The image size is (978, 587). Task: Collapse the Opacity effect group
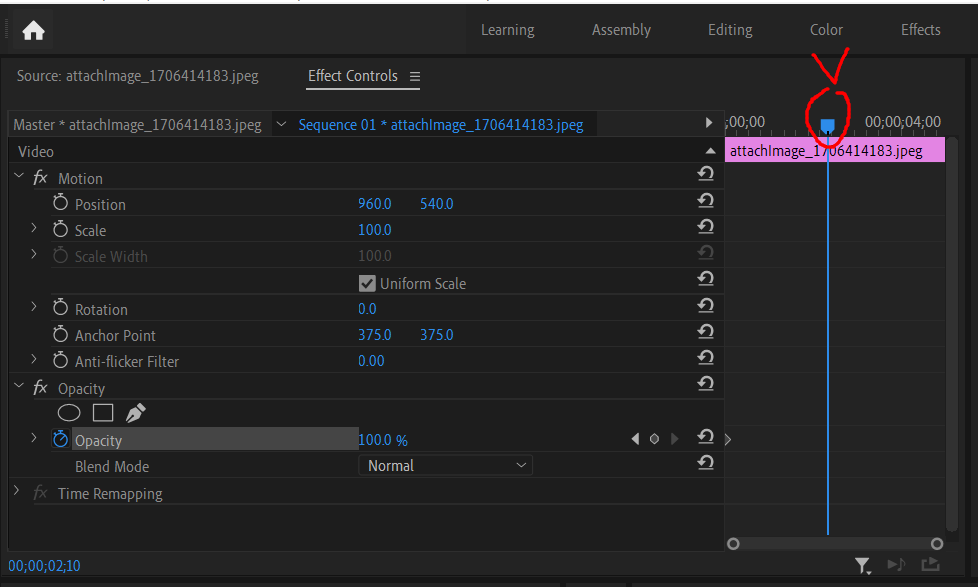(x=19, y=387)
